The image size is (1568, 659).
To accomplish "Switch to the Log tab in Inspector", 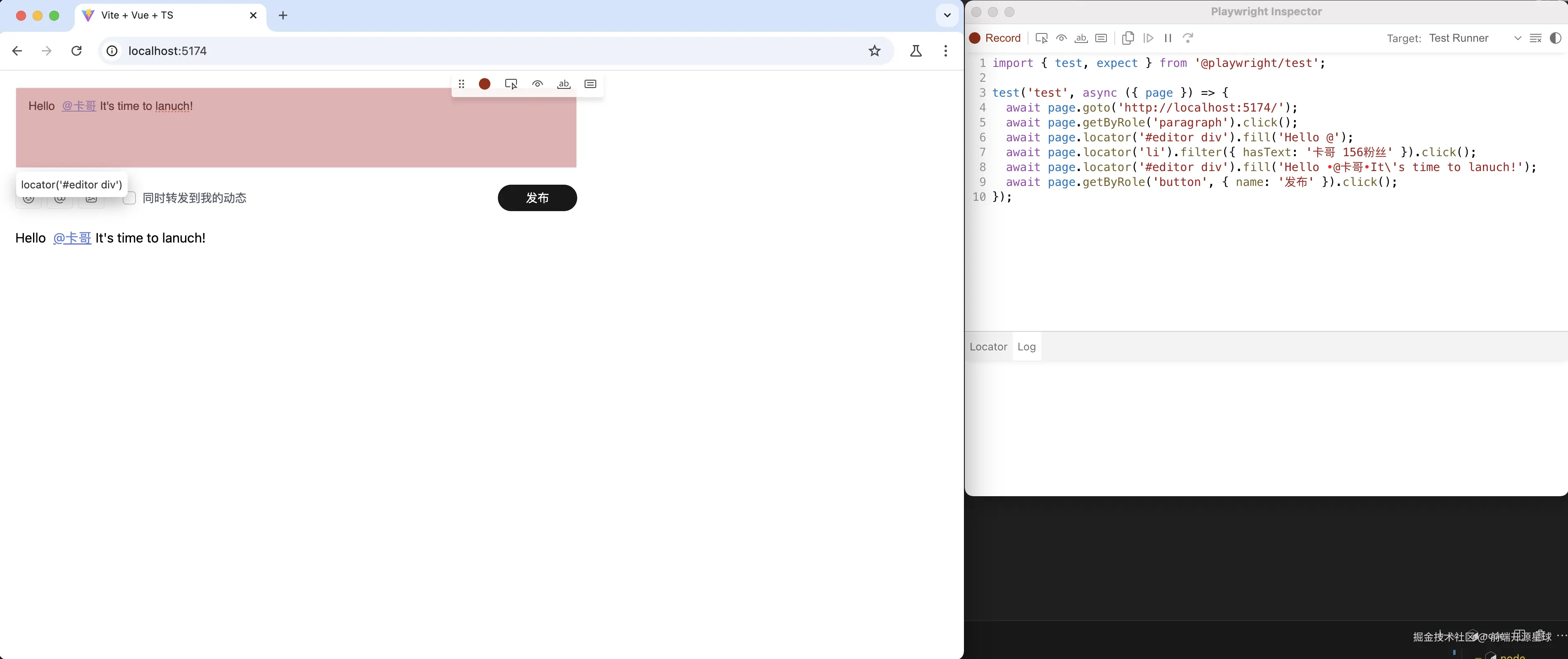I will tap(1026, 347).
